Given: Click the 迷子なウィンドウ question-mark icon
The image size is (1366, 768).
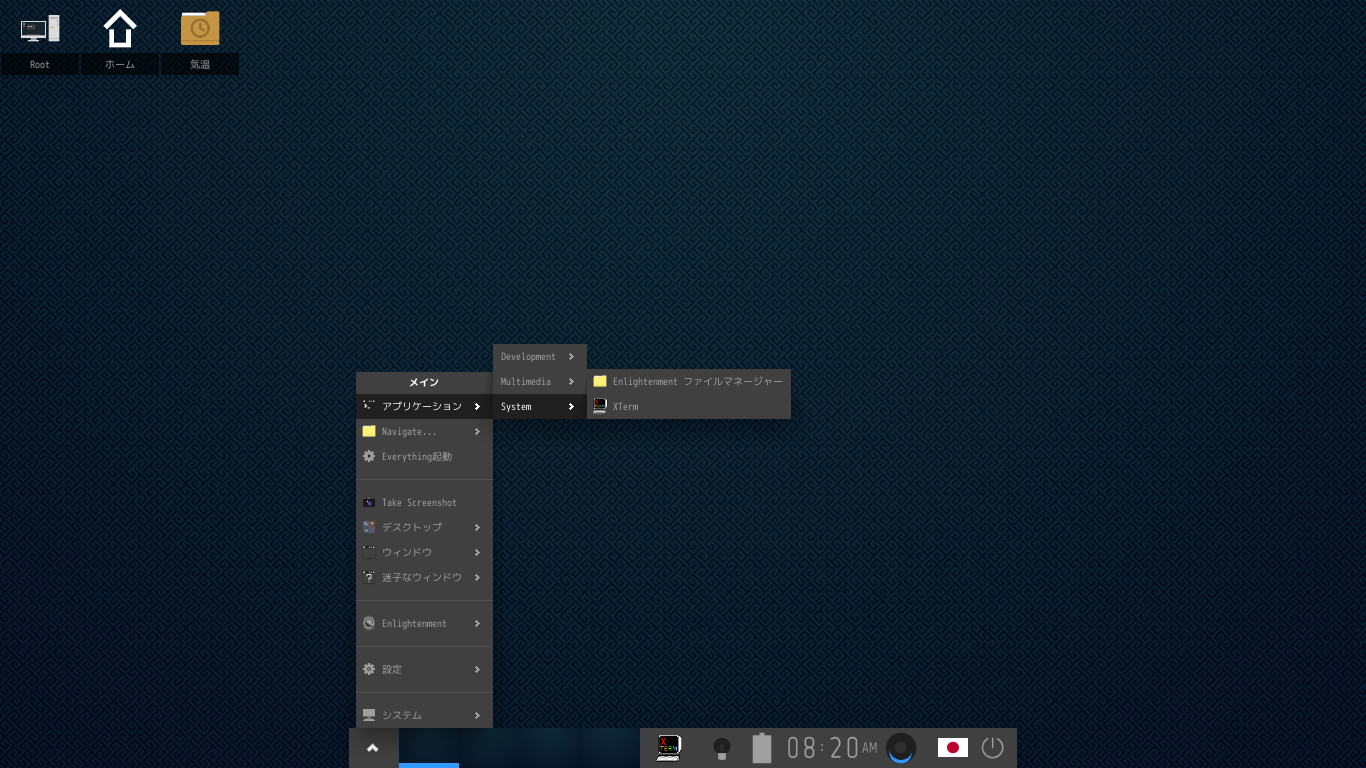Looking at the screenshot, I should pyautogui.click(x=369, y=577).
